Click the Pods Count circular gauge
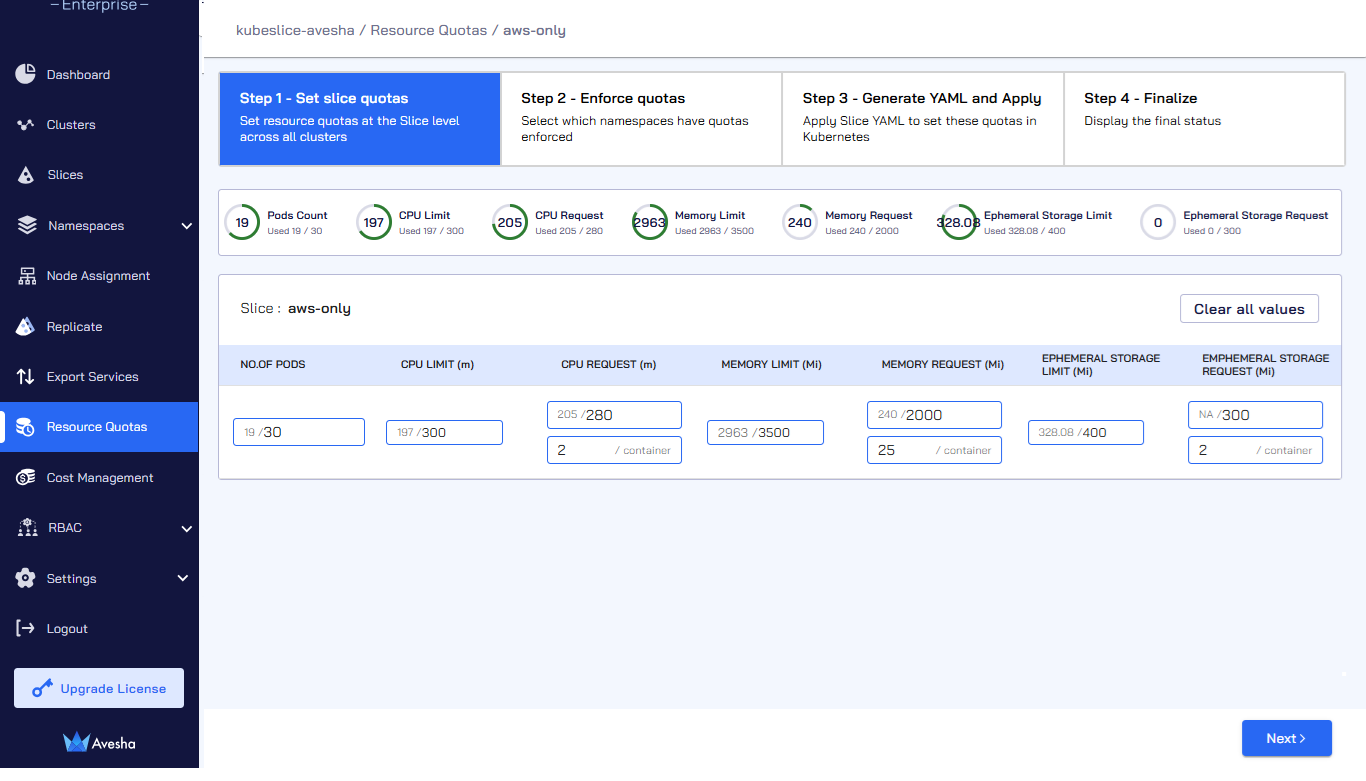This screenshot has width=1366, height=781. [242, 222]
